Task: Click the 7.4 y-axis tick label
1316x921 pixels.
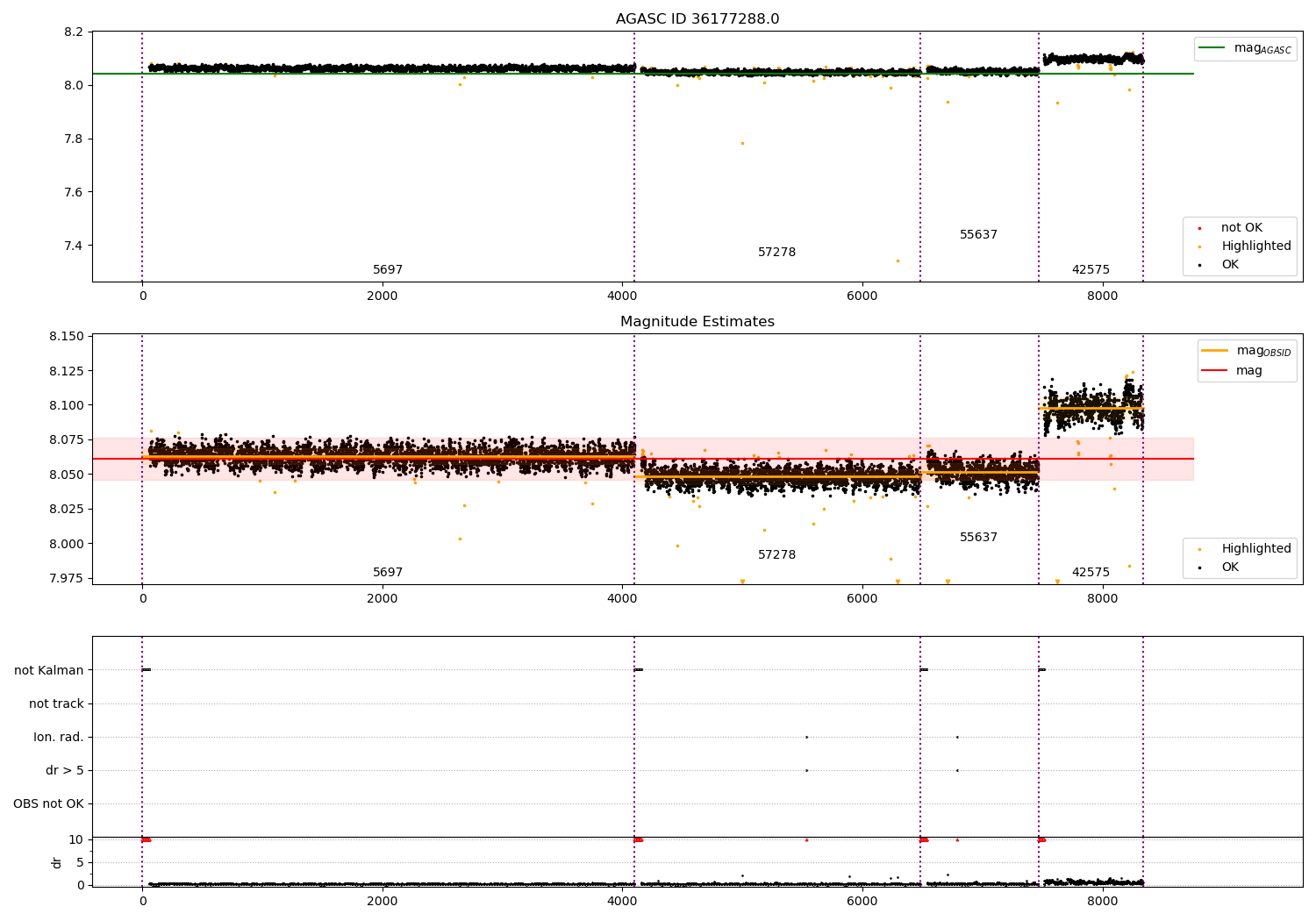Action: (75, 246)
